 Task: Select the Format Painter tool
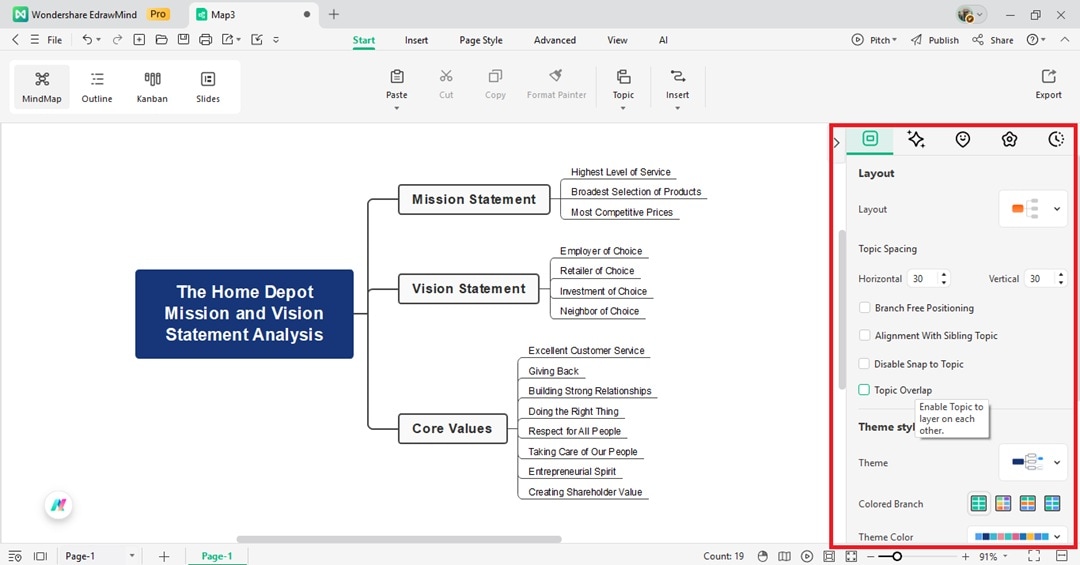click(557, 84)
